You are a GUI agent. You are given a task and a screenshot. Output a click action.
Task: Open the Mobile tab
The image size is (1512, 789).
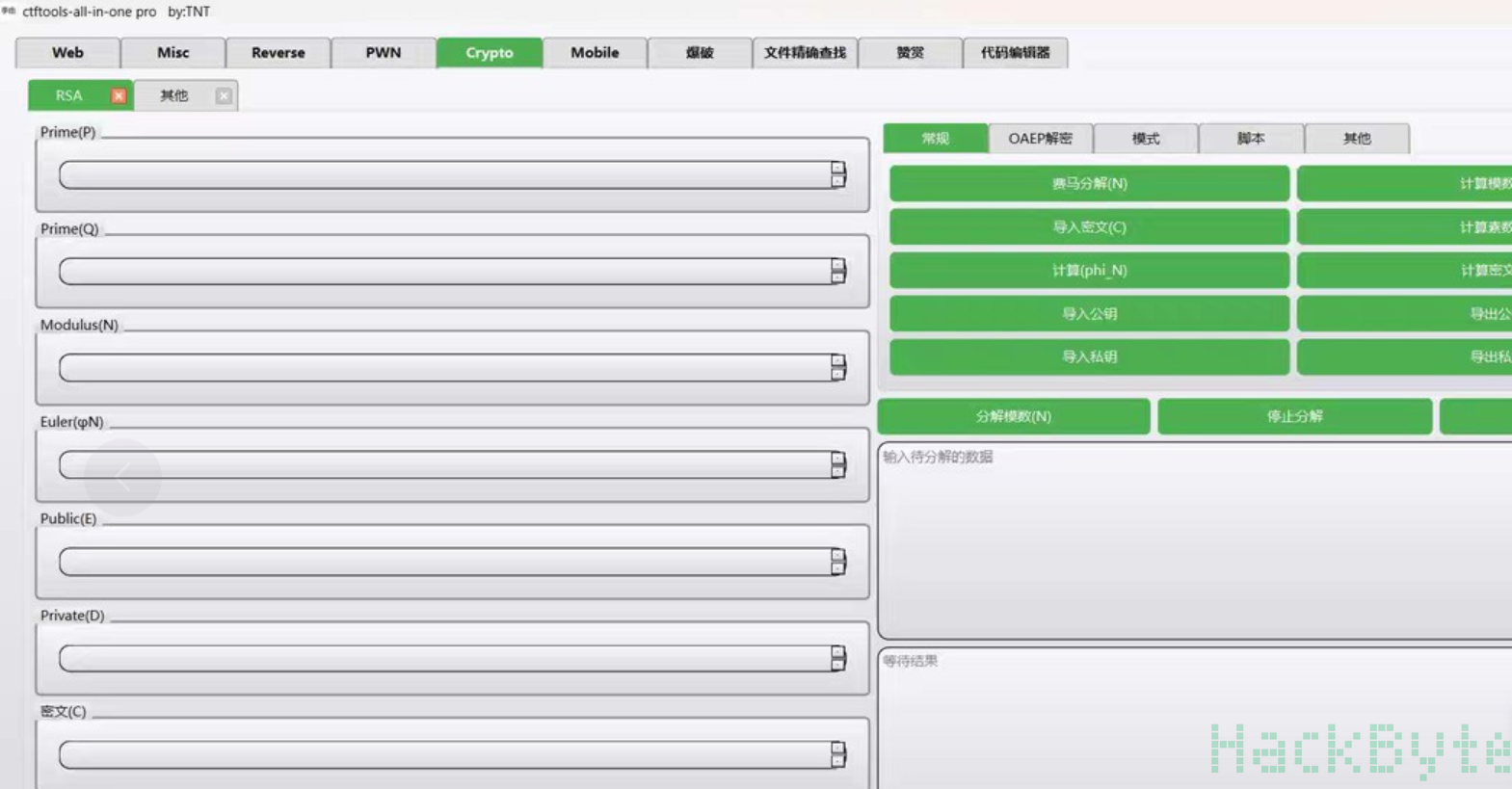point(595,52)
